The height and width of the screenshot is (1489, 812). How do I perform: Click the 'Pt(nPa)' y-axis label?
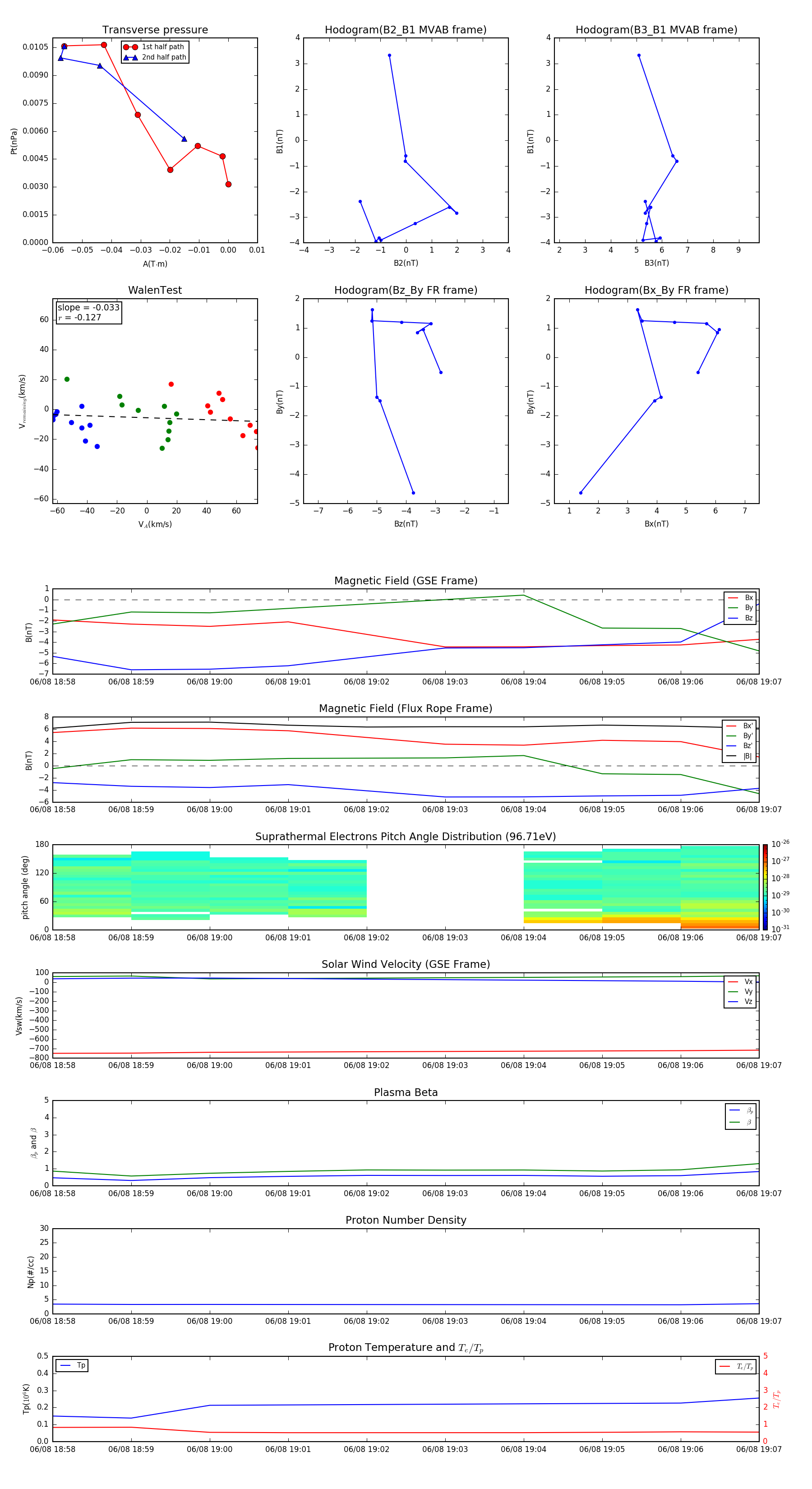coord(14,141)
